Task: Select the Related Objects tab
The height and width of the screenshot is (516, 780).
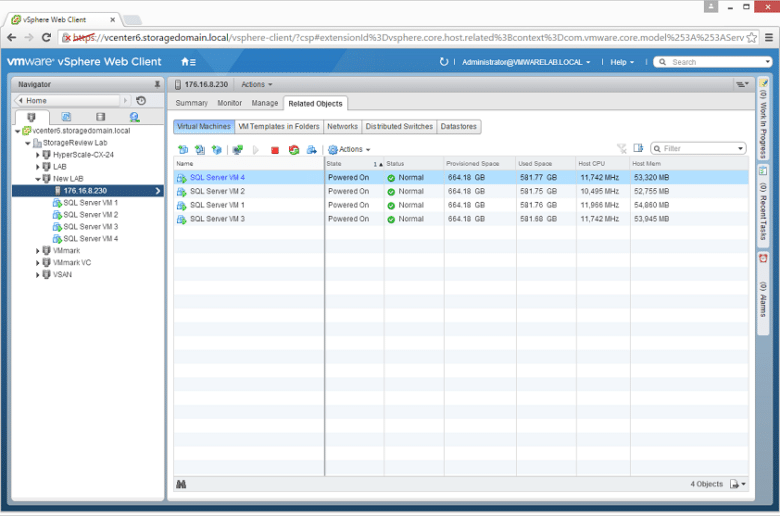Action: pos(315,103)
